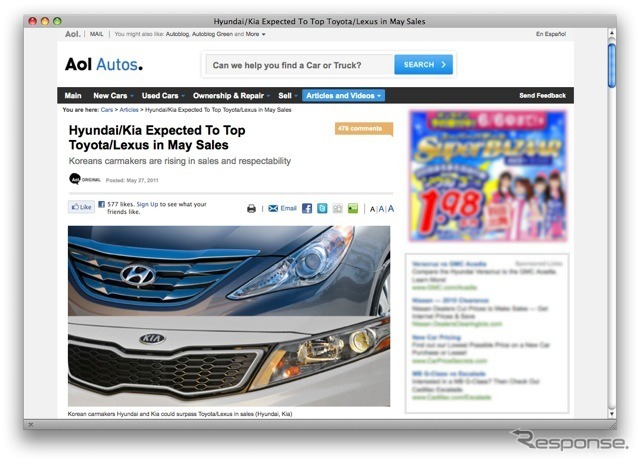
Task: Click the MAIL link in top bar
Action: (x=97, y=34)
